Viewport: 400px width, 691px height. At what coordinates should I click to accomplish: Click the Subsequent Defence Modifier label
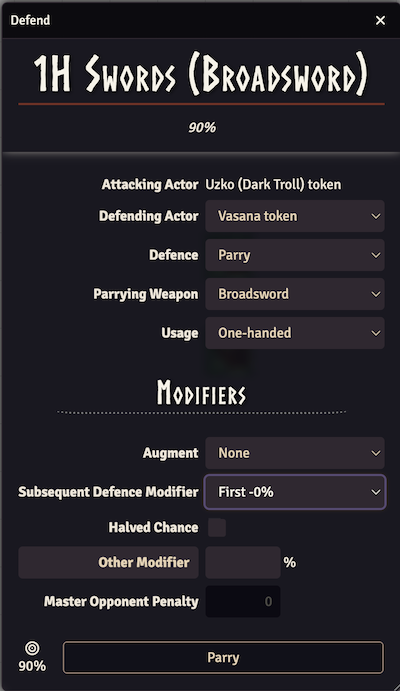[x=108, y=492]
